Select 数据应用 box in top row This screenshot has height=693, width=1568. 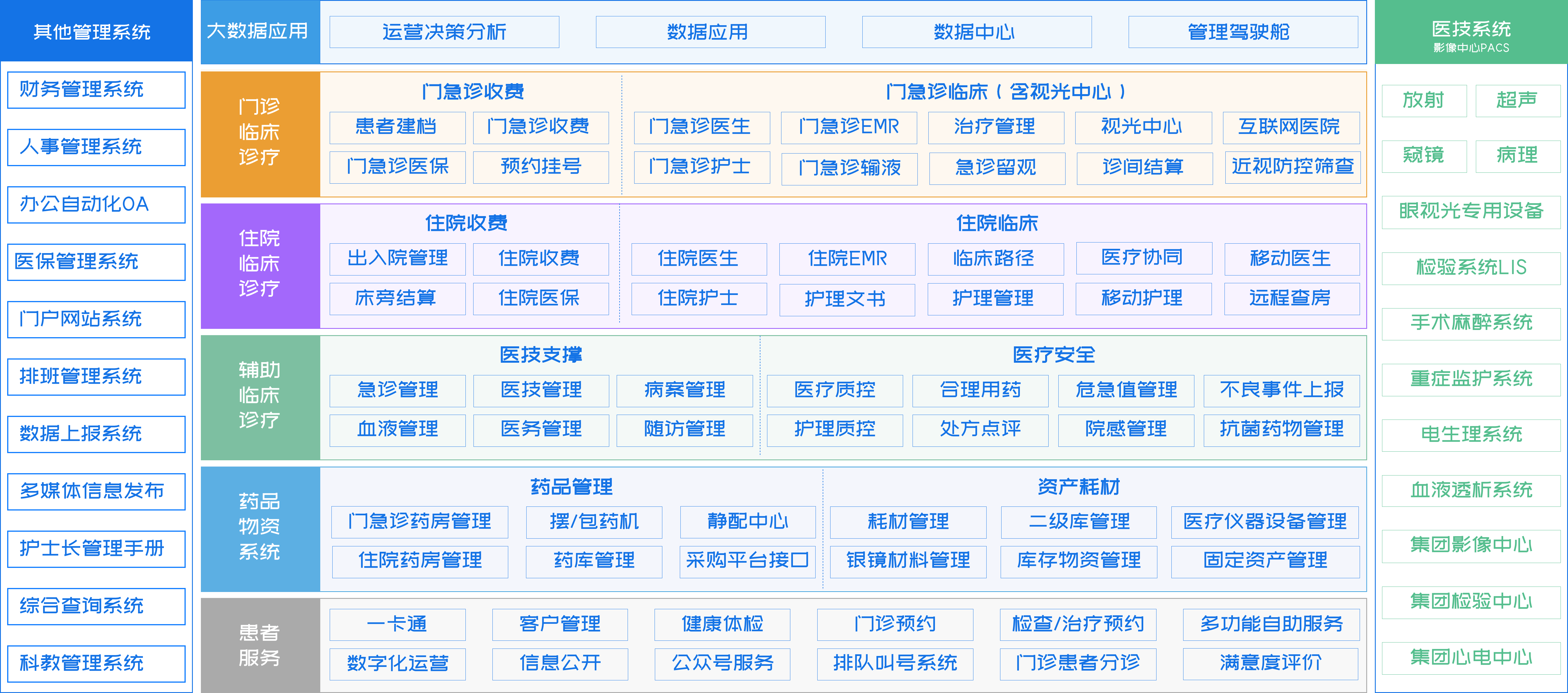click(x=710, y=32)
